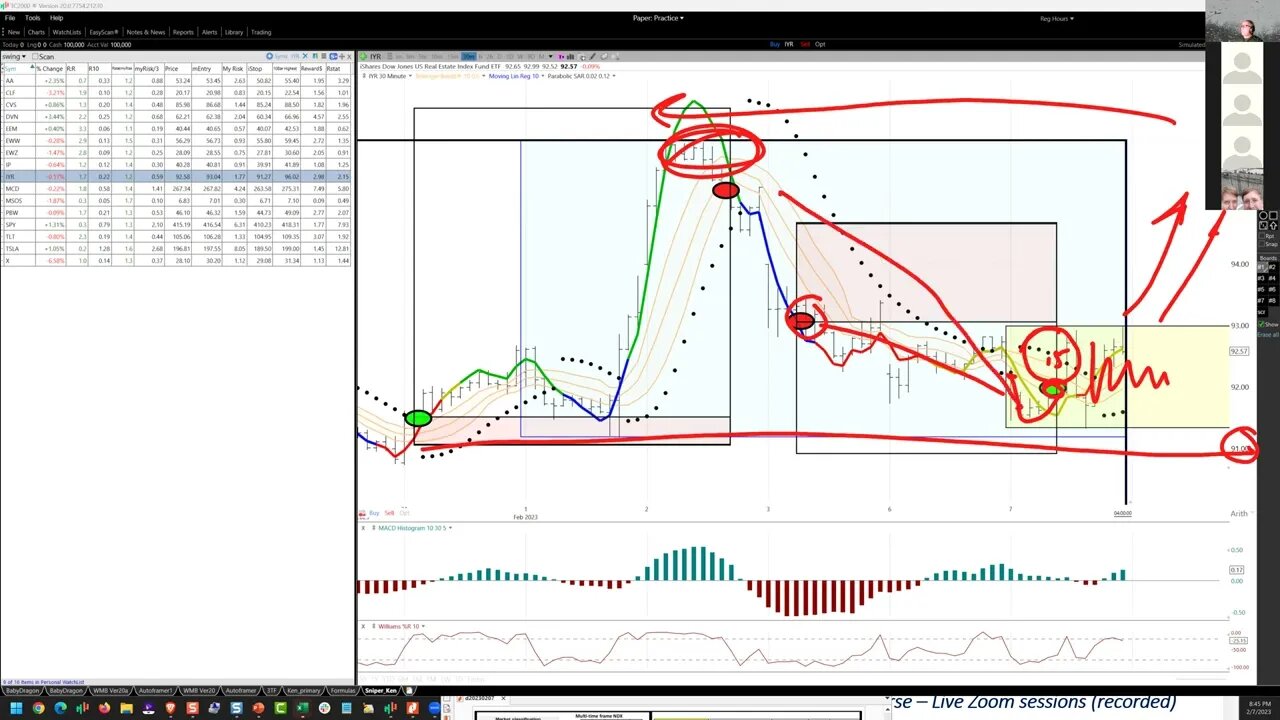Viewport: 1280px width, 720px height.
Task: Open the Reports toolbar item
Action: 183,32
